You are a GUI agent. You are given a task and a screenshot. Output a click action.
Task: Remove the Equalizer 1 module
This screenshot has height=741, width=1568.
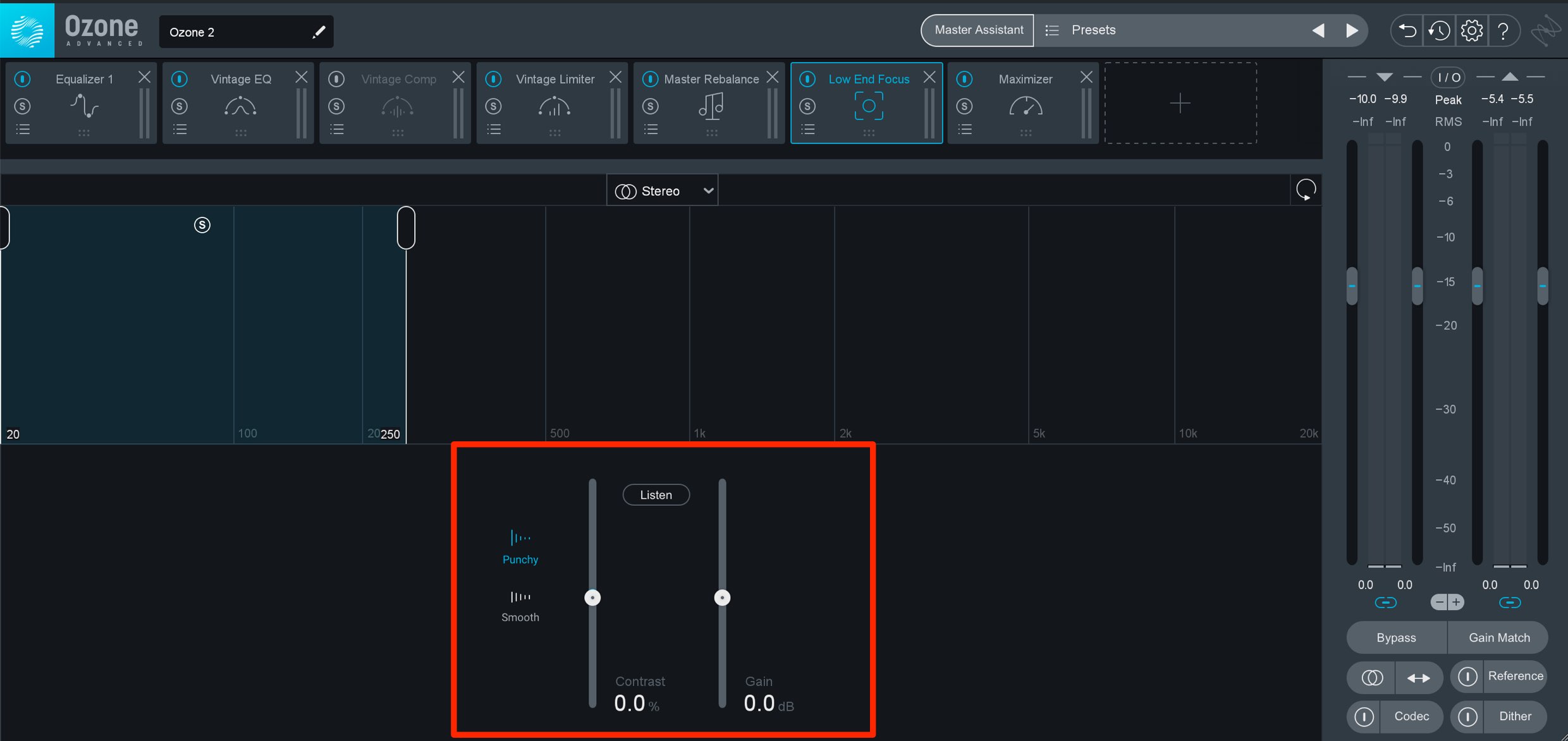coord(144,77)
